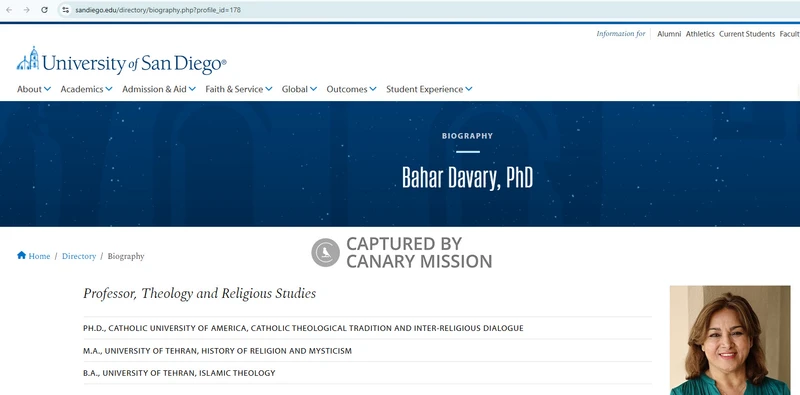Expand the Academics menu
Viewport: 800px width, 395px height.
(x=86, y=89)
